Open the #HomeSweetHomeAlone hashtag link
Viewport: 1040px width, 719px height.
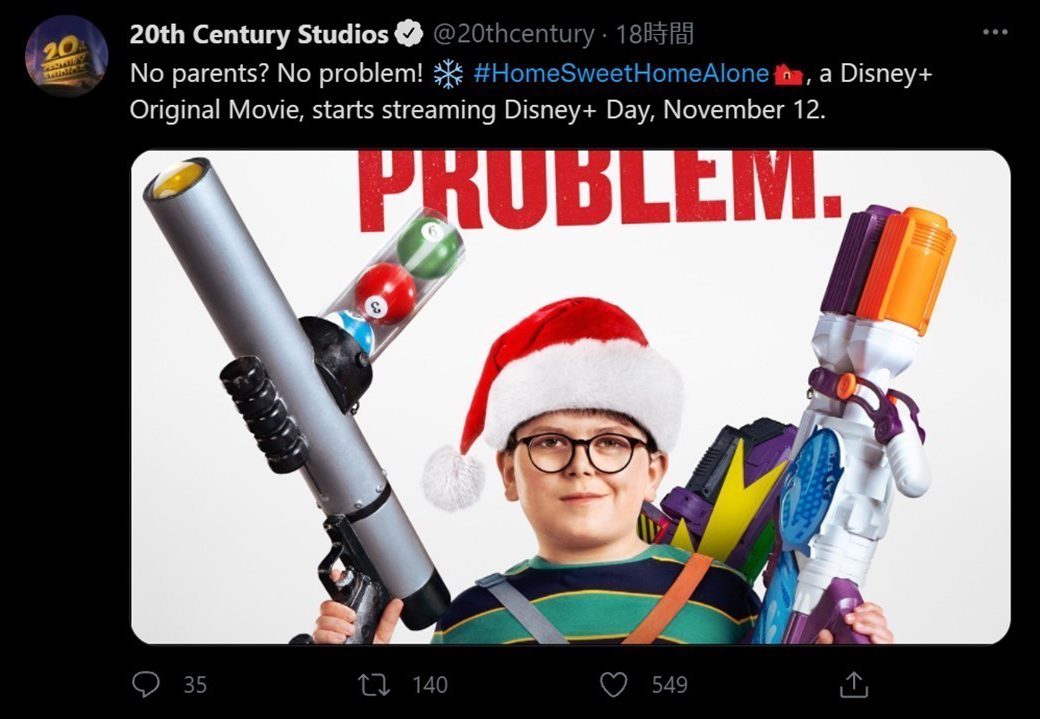tap(622, 74)
